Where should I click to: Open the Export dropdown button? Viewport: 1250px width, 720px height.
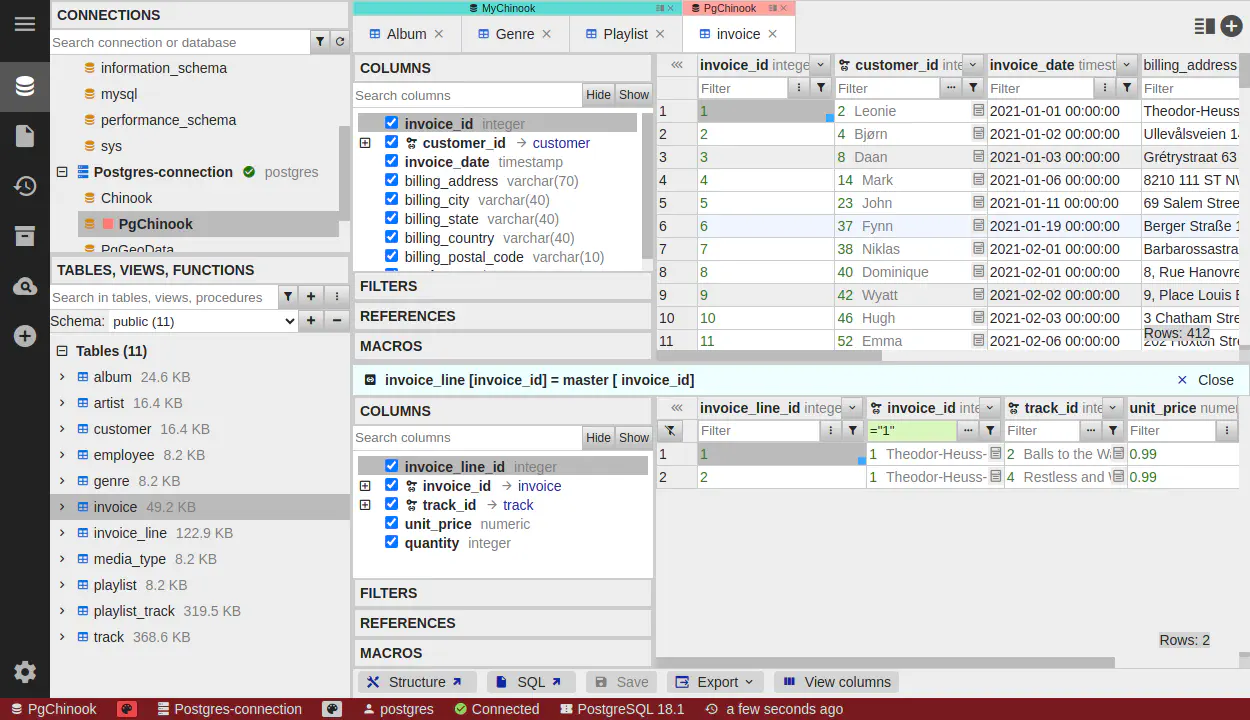click(715, 682)
